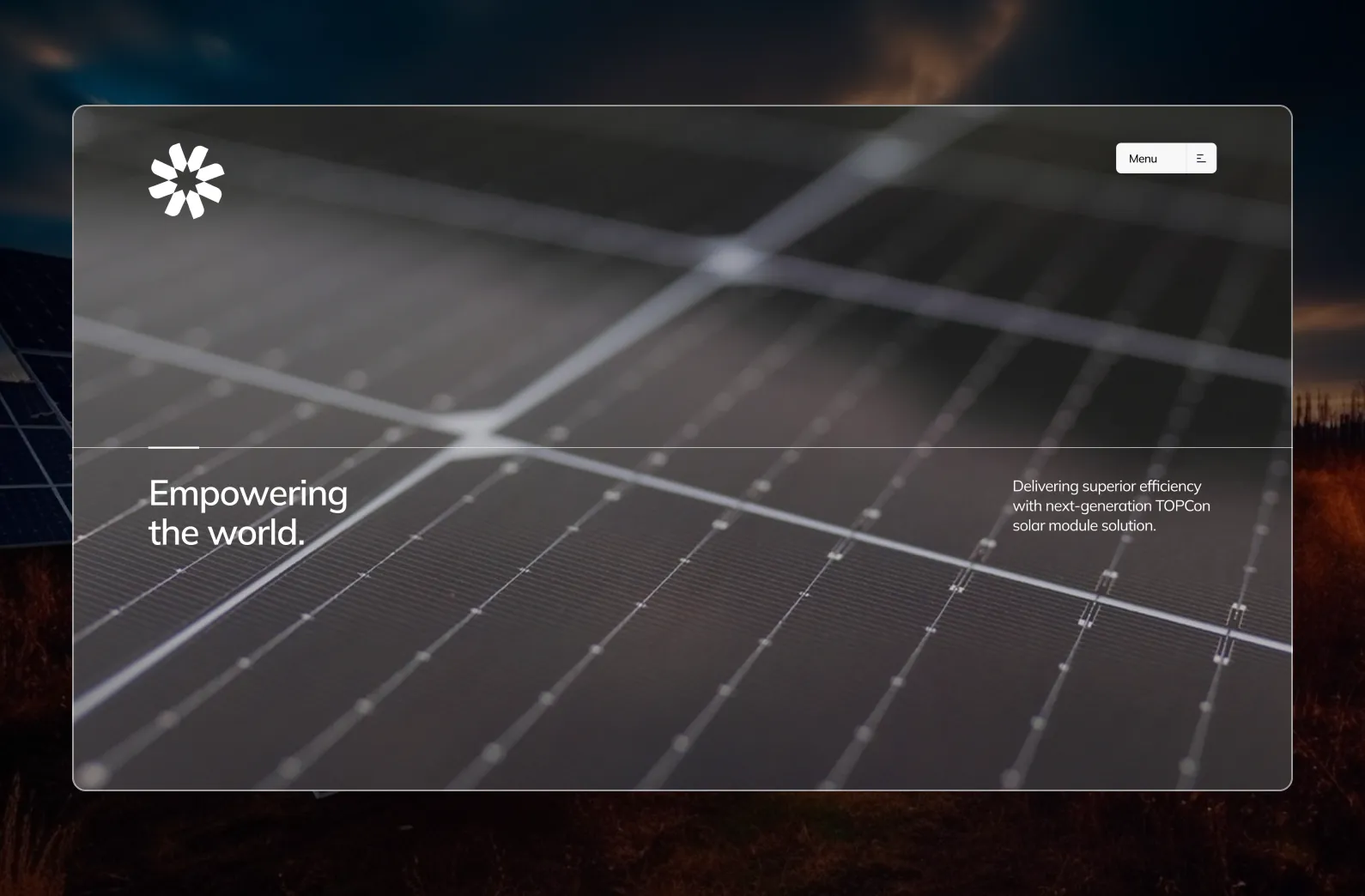Click the vertical separator inside the Menu button
This screenshot has height=896, width=1365.
pos(1186,159)
